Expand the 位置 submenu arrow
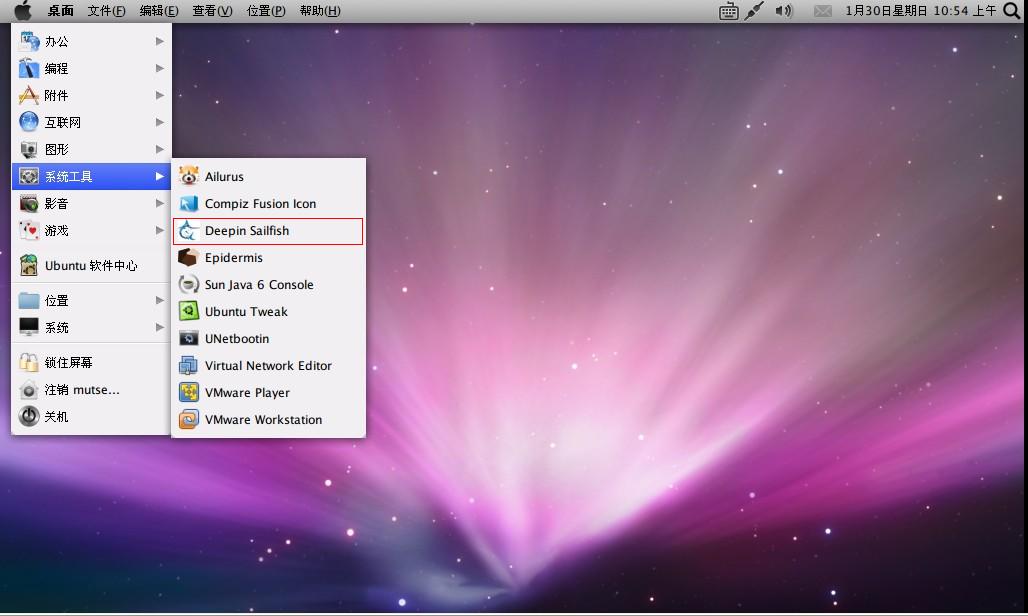This screenshot has width=1028, height=616. point(159,300)
